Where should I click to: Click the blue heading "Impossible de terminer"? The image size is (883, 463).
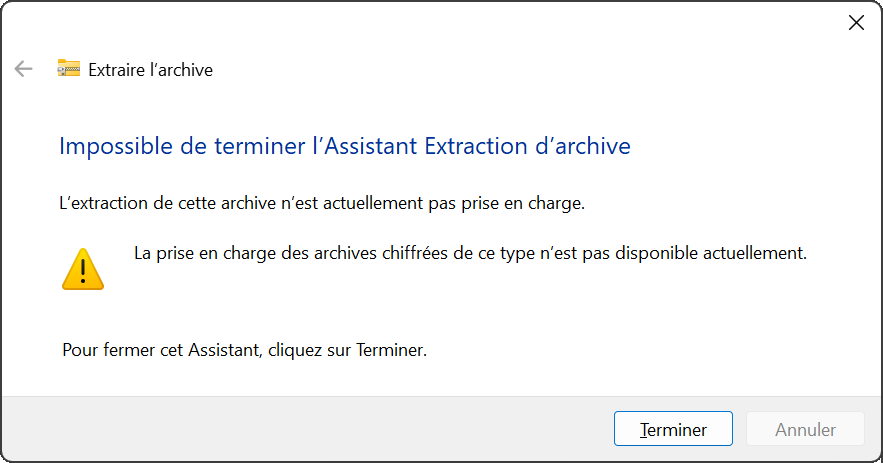[180, 146]
